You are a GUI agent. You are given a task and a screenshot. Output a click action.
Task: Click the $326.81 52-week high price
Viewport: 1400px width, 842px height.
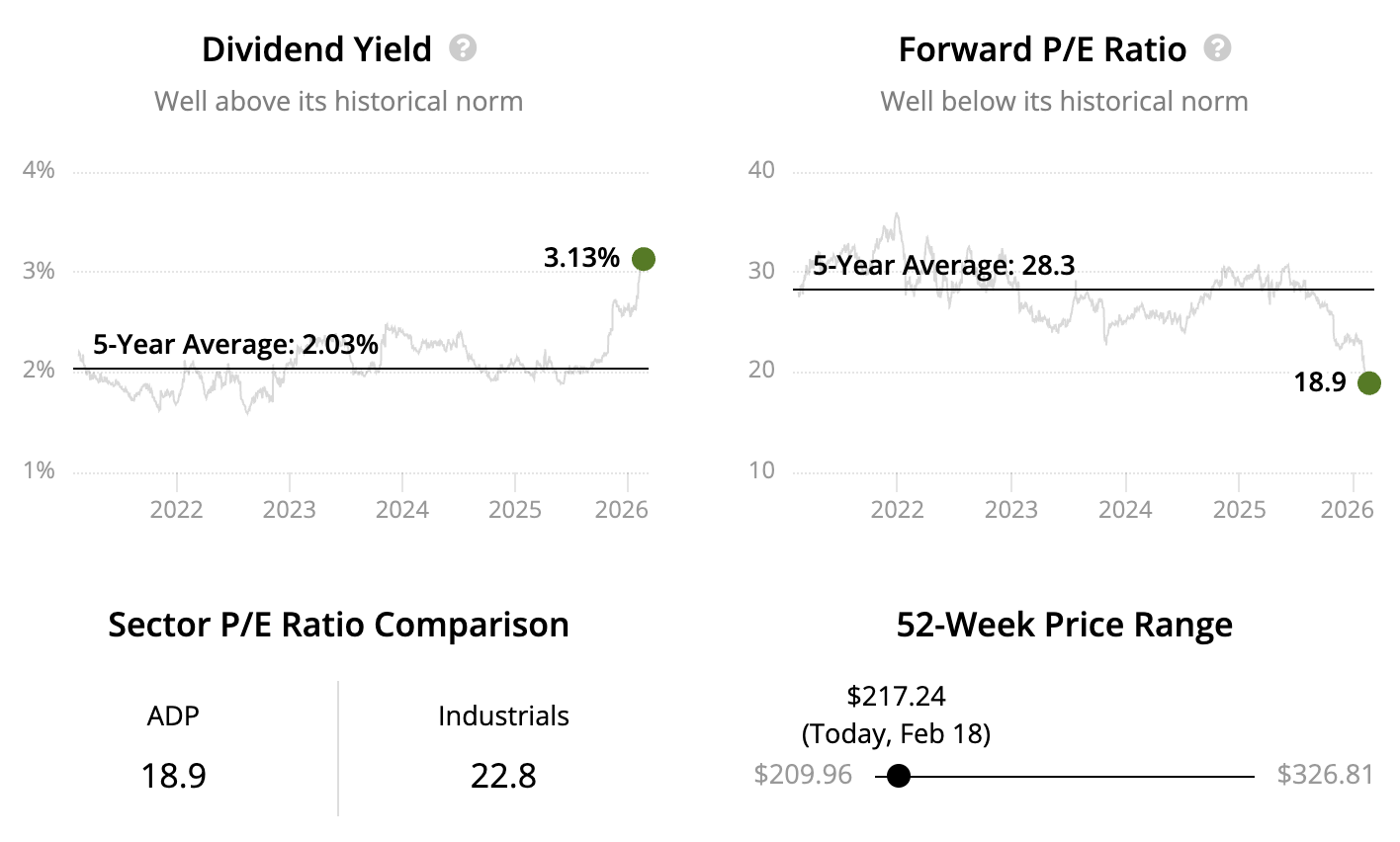1325,774
